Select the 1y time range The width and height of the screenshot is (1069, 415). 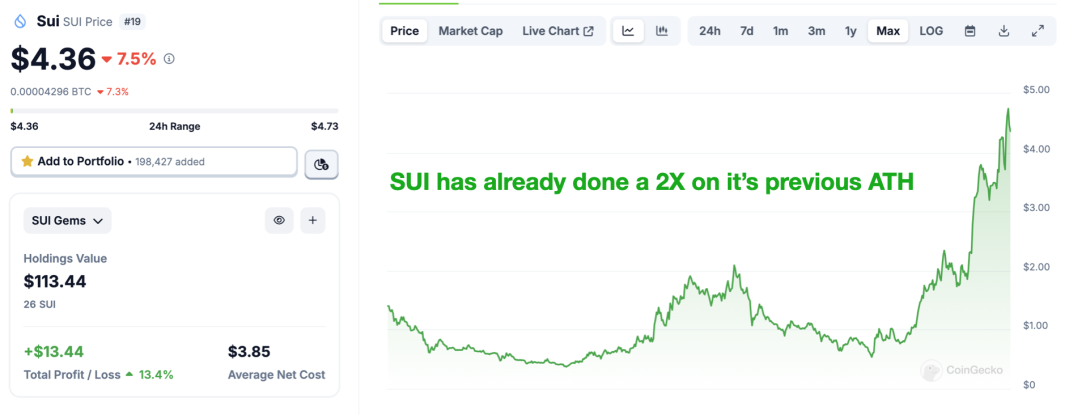851,31
